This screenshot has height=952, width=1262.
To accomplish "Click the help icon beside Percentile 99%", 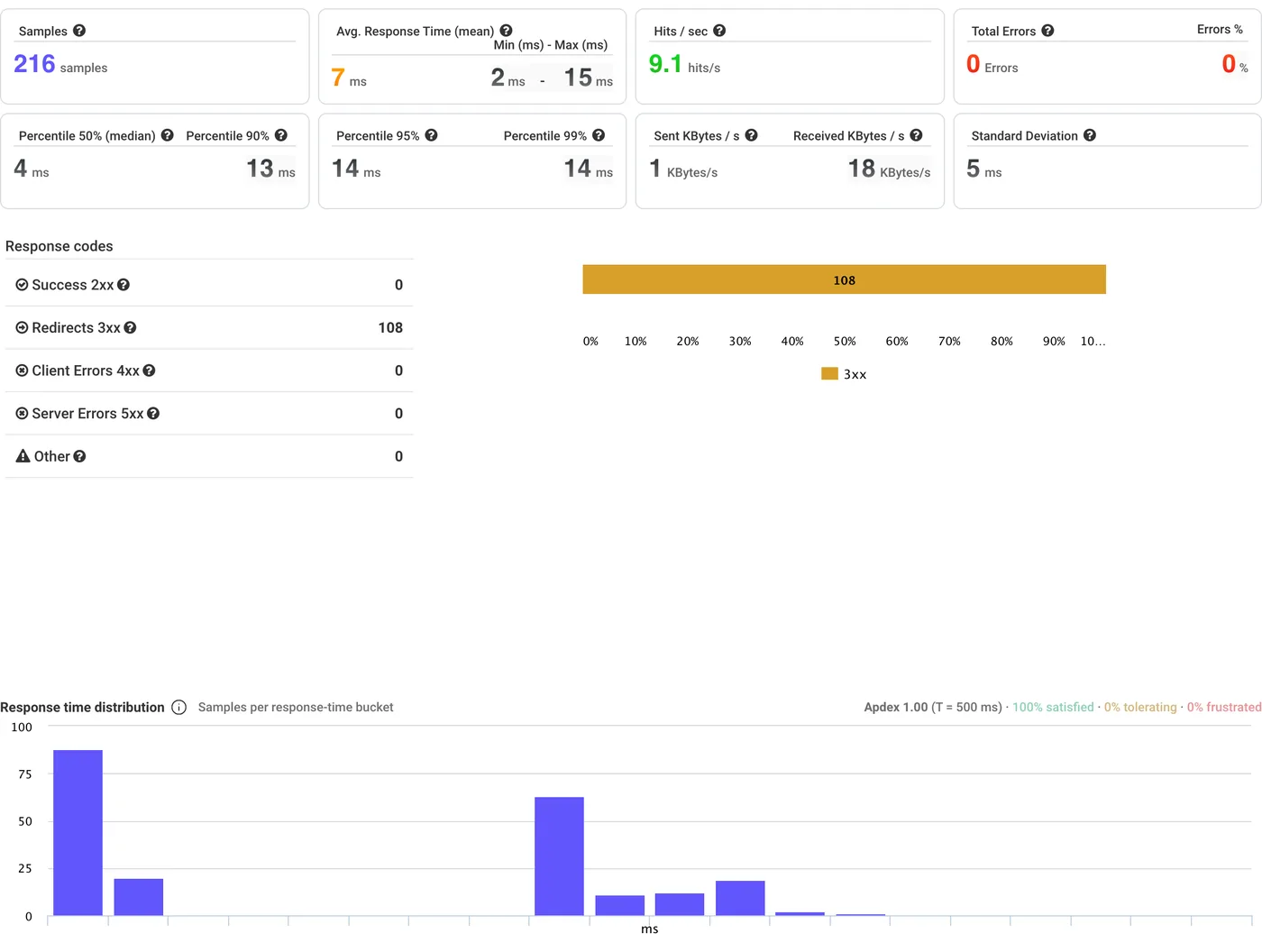I will [599, 135].
